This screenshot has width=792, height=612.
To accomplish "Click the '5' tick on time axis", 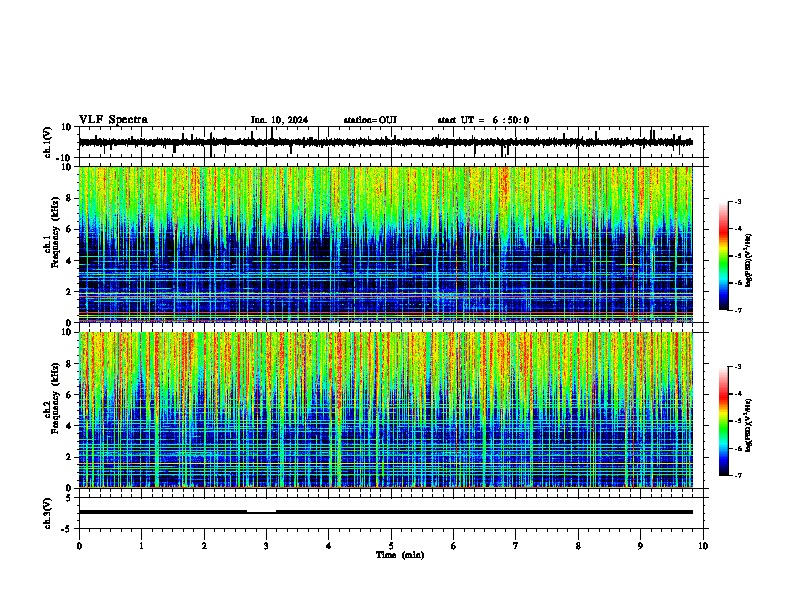I will coord(391,546).
